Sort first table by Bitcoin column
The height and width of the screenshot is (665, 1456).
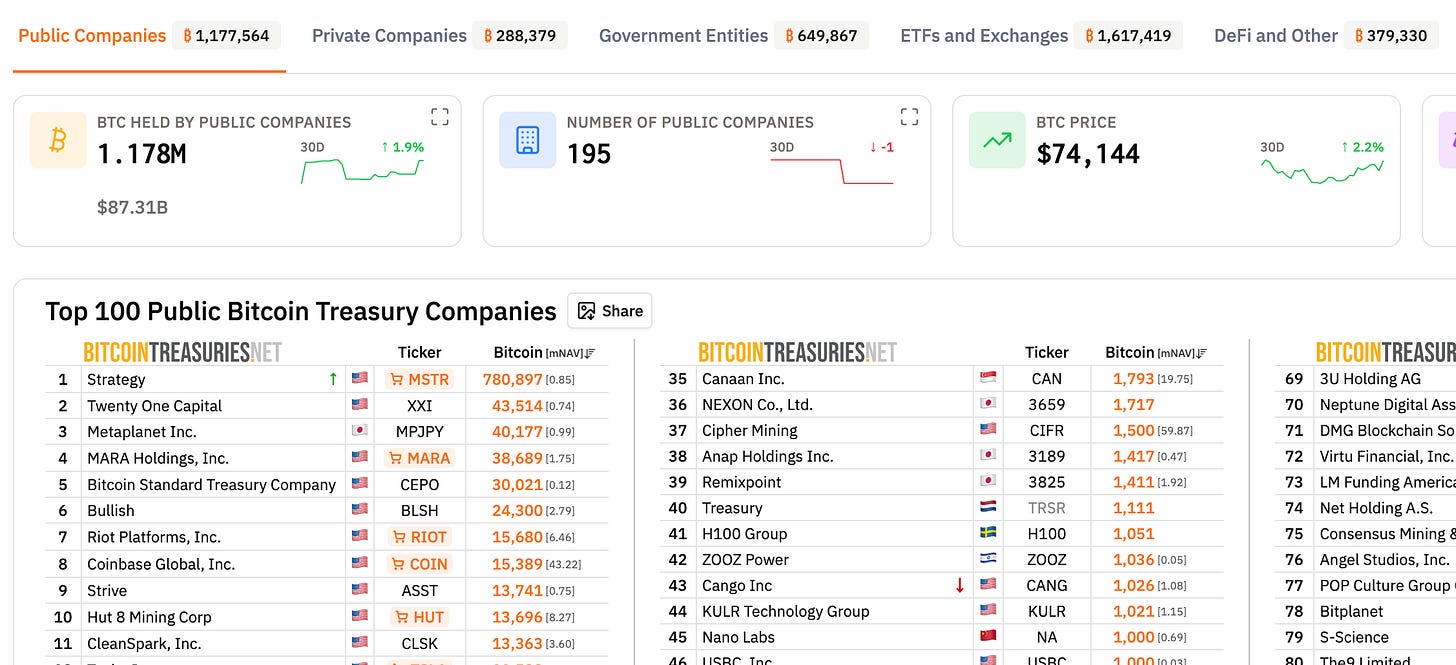pos(544,352)
